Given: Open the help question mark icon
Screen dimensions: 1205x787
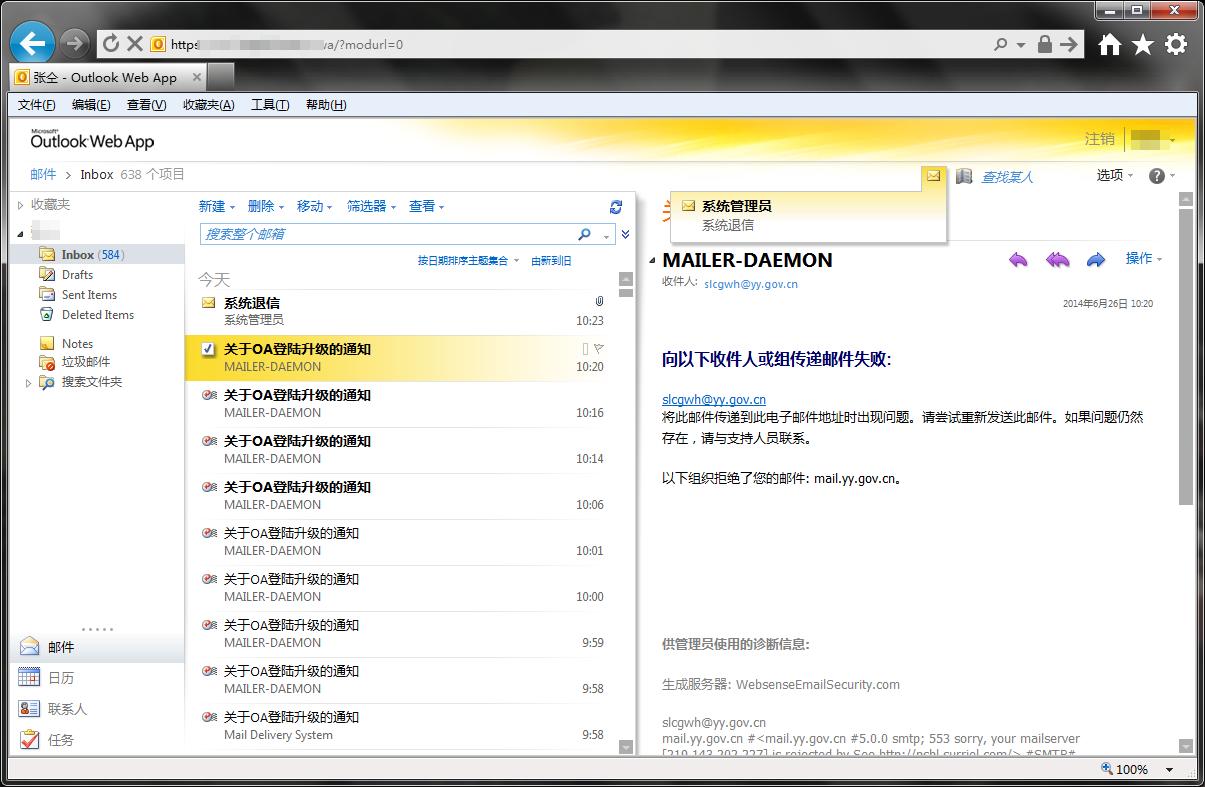Looking at the screenshot, I should pos(1157,176).
